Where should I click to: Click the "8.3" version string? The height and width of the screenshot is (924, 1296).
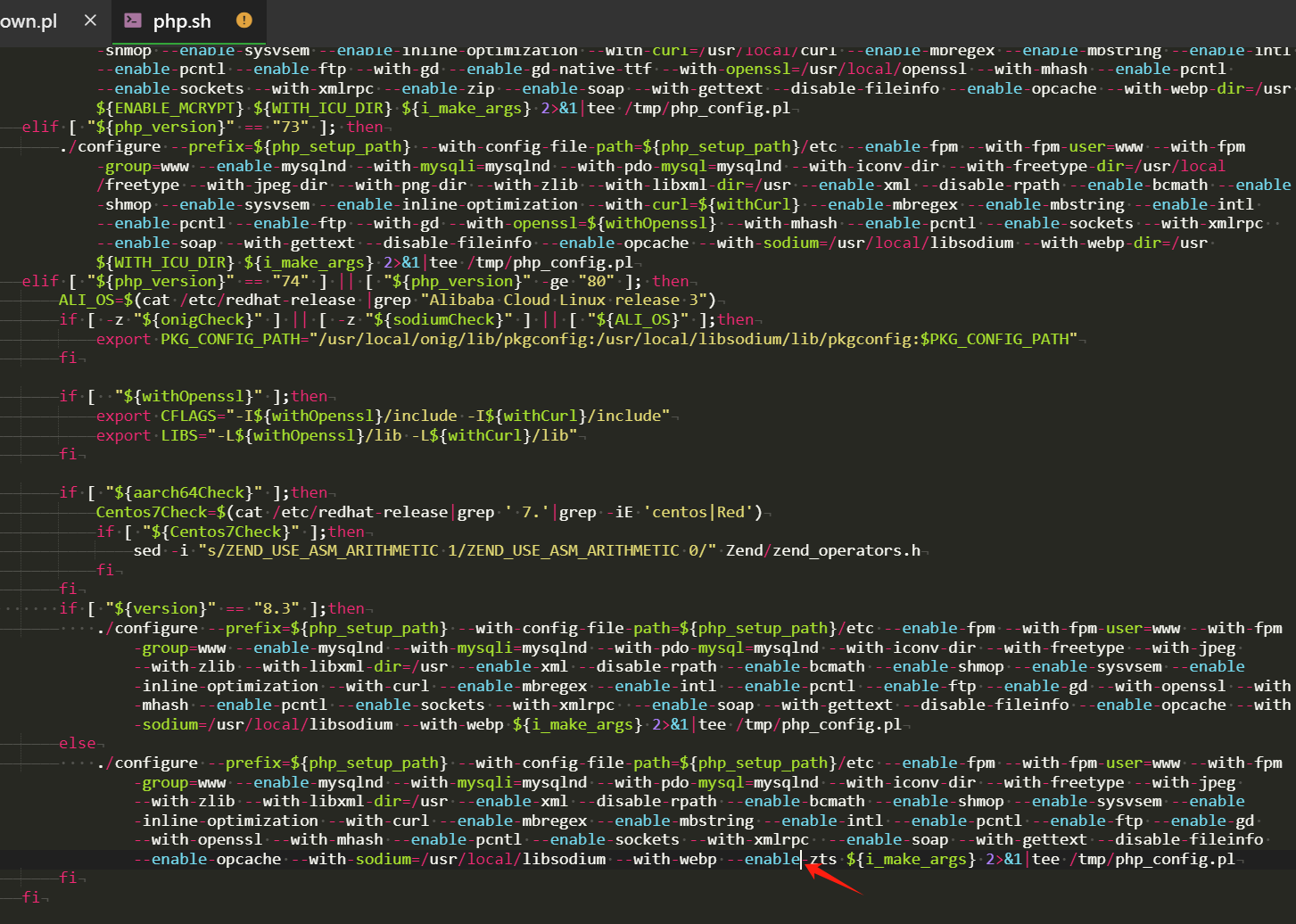tap(277, 608)
